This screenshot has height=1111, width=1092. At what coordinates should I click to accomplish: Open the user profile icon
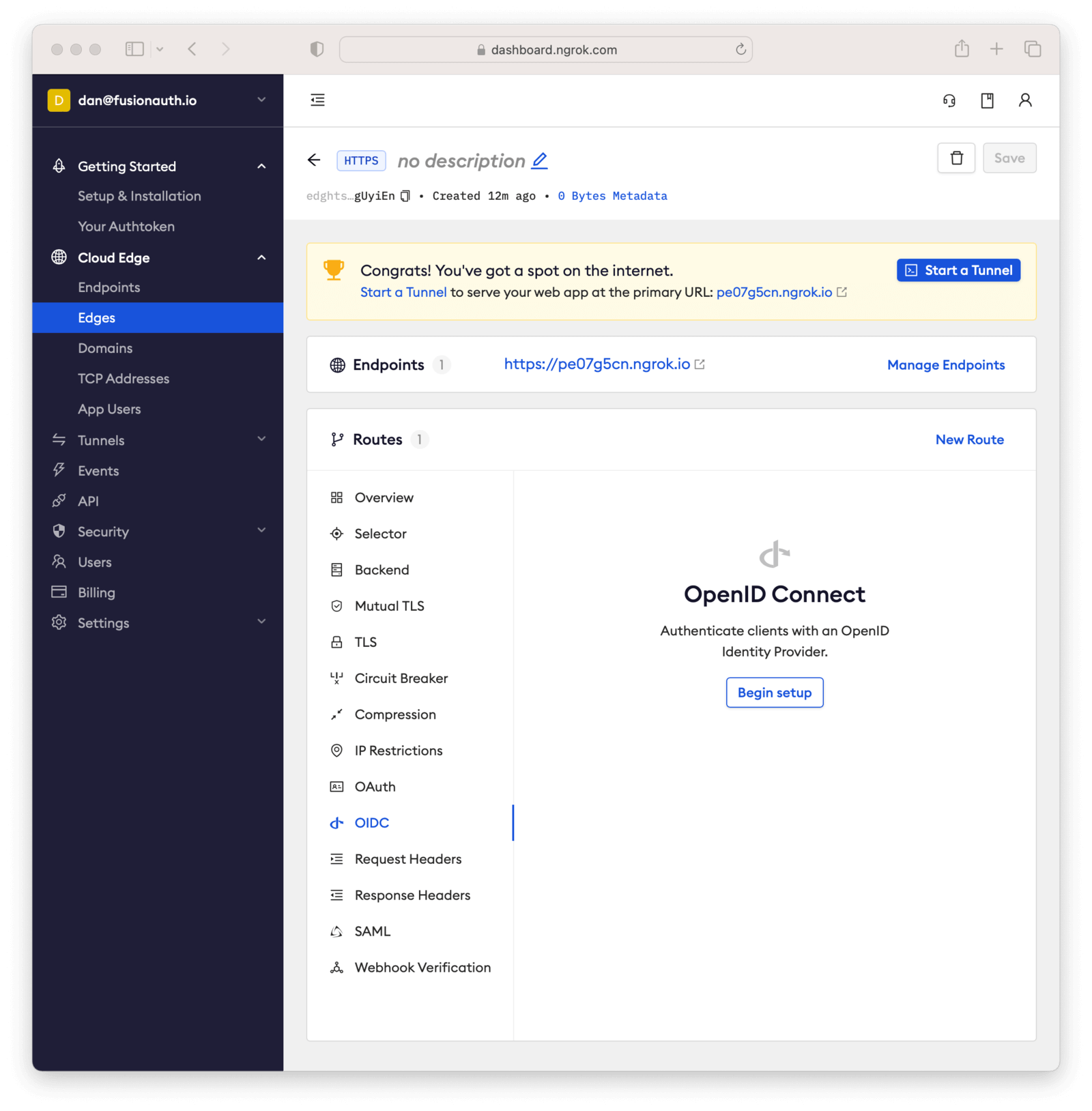point(1024,100)
